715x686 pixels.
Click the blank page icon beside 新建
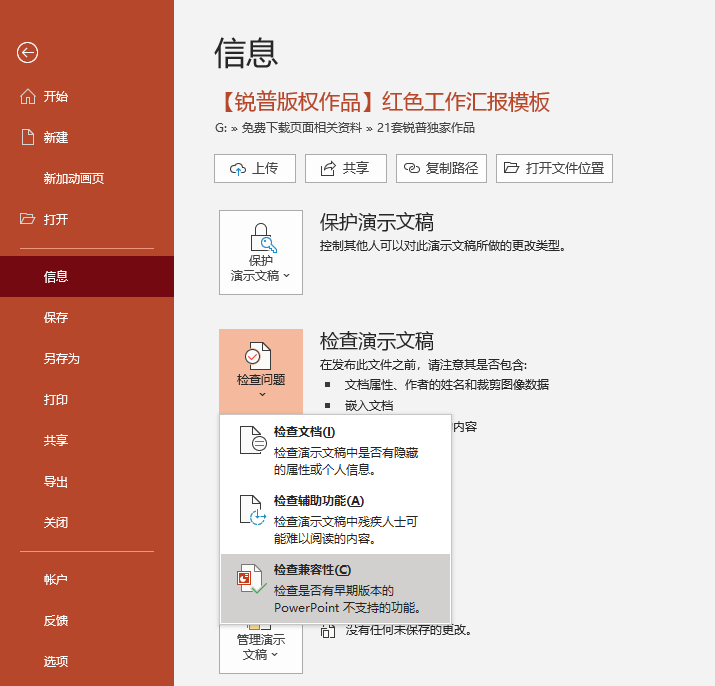tap(28, 137)
